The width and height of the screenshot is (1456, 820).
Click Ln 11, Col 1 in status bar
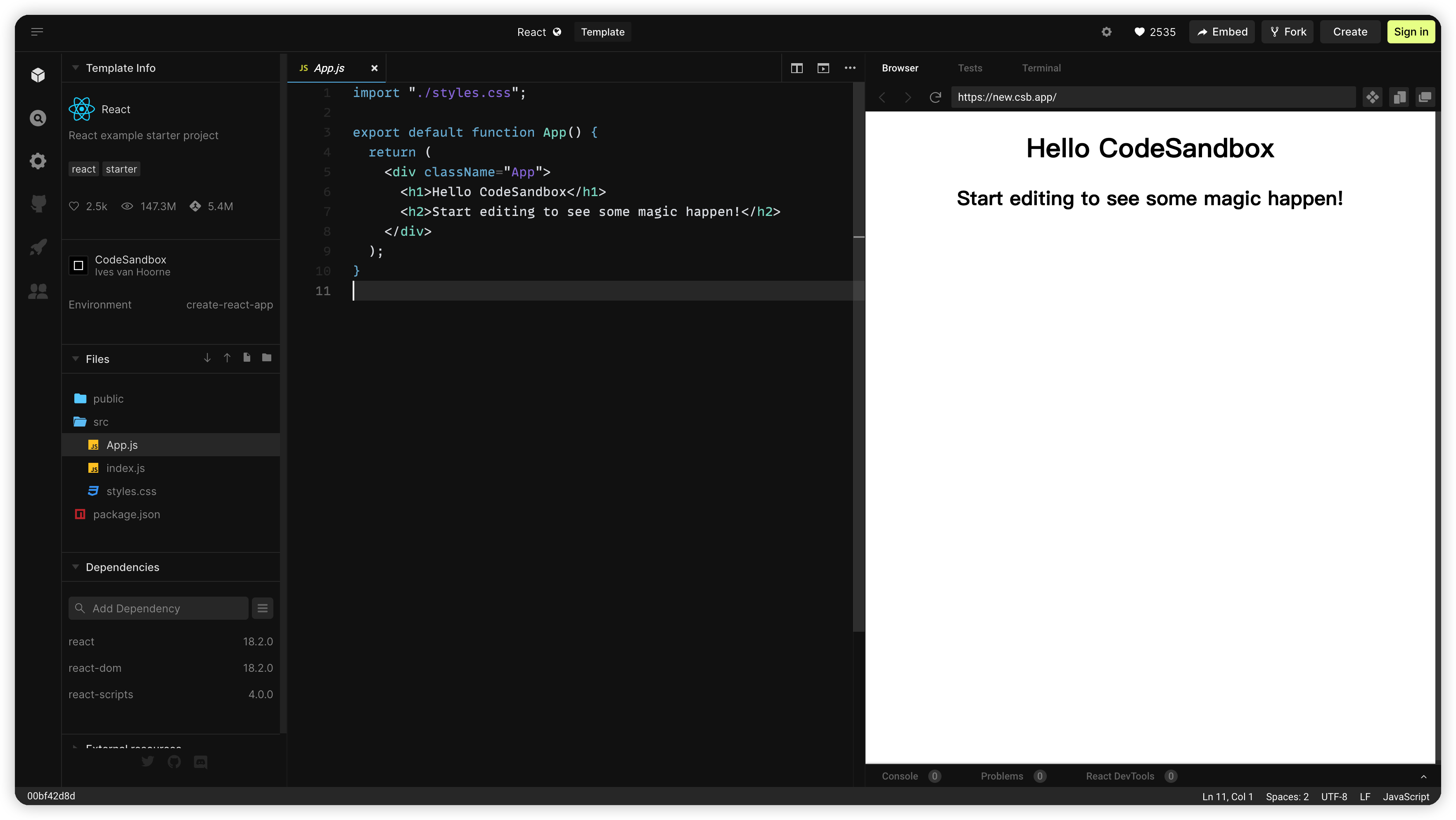click(1227, 797)
